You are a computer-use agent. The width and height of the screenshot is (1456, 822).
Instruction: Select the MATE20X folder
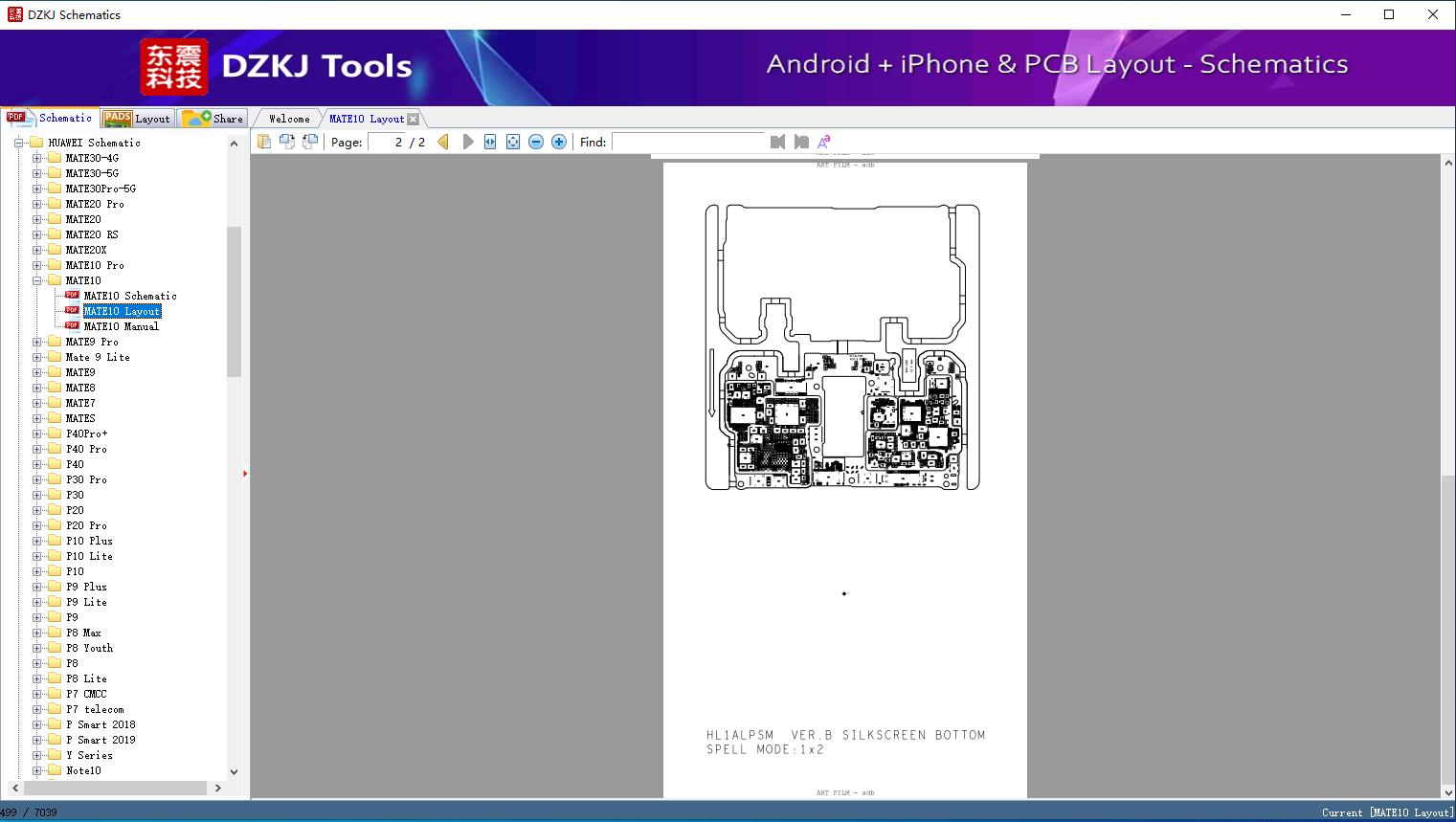[86, 250]
